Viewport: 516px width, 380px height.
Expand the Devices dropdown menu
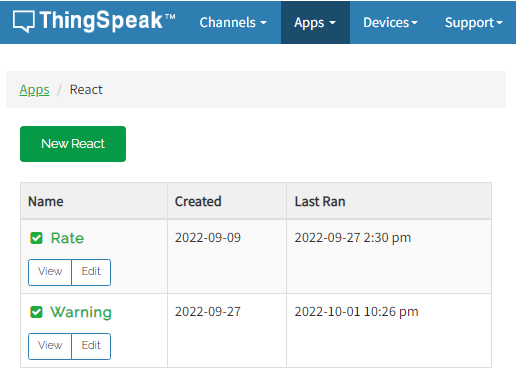coord(390,22)
